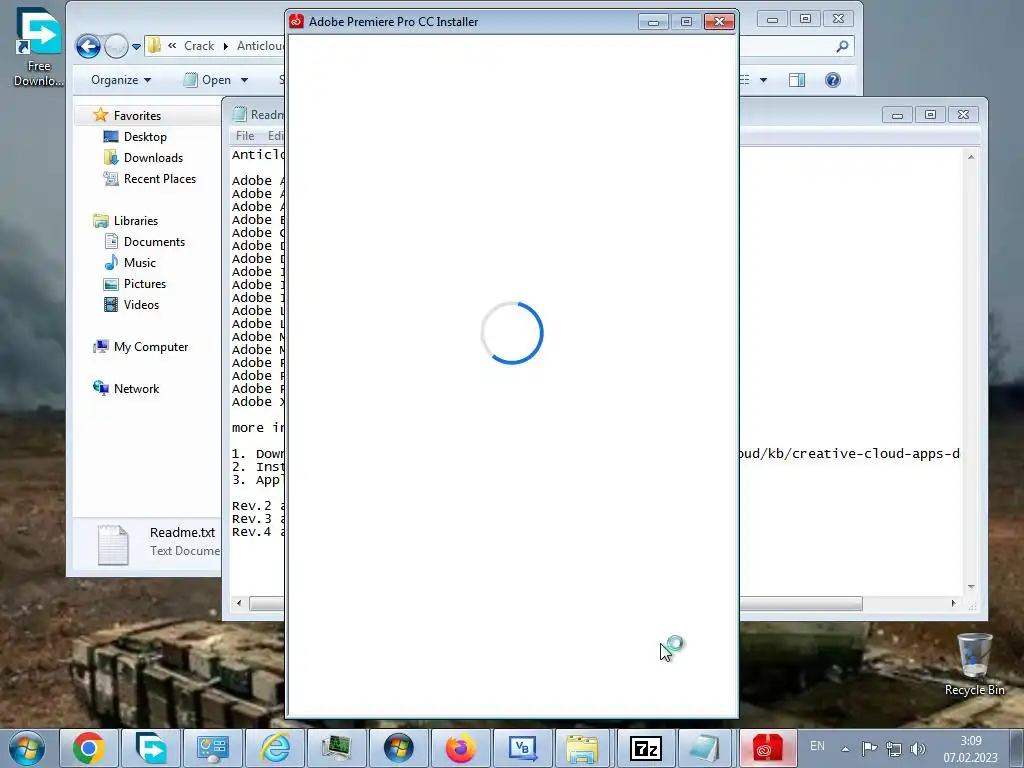The height and width of the screenshot is (768, 1024).
Task: Click the Adobe installer title bar icon
Action: [x=296, y=22]
